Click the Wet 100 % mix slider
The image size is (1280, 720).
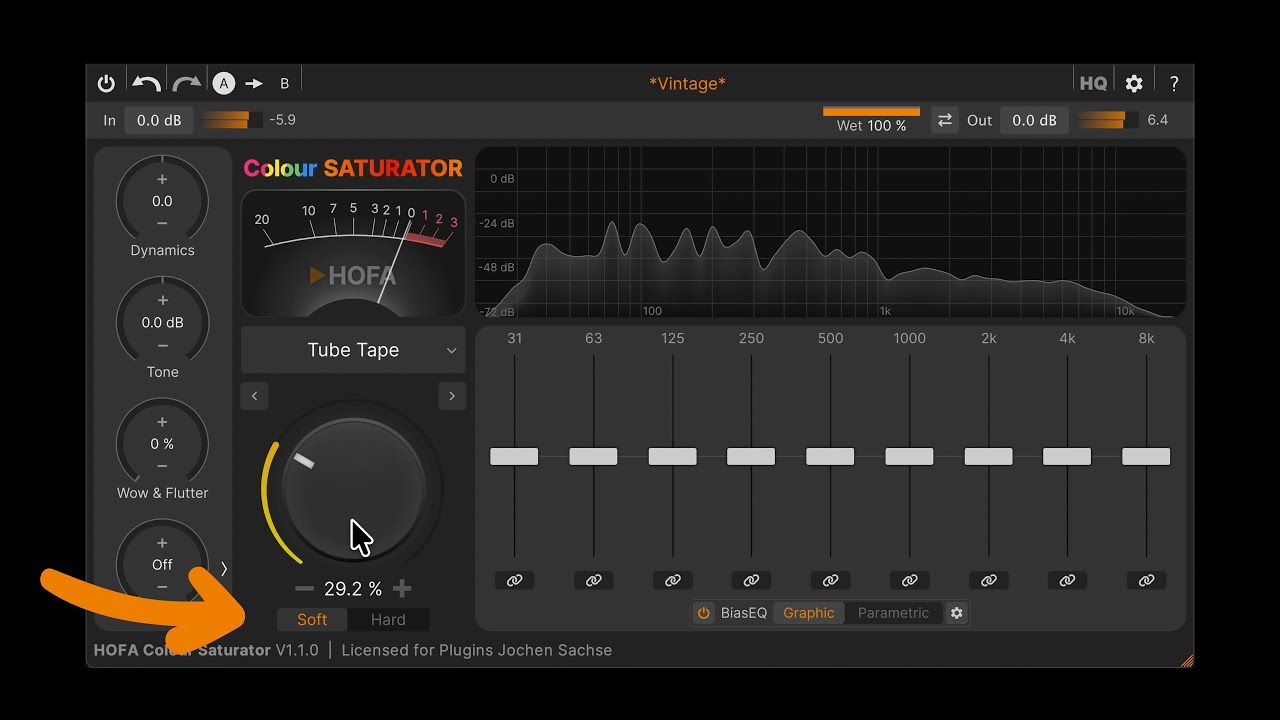pos(871,120)
